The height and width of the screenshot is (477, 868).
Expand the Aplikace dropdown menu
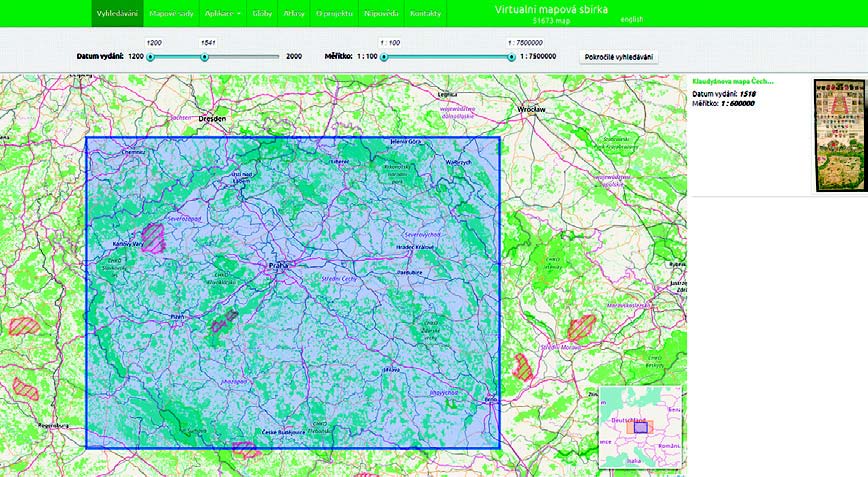222,14
